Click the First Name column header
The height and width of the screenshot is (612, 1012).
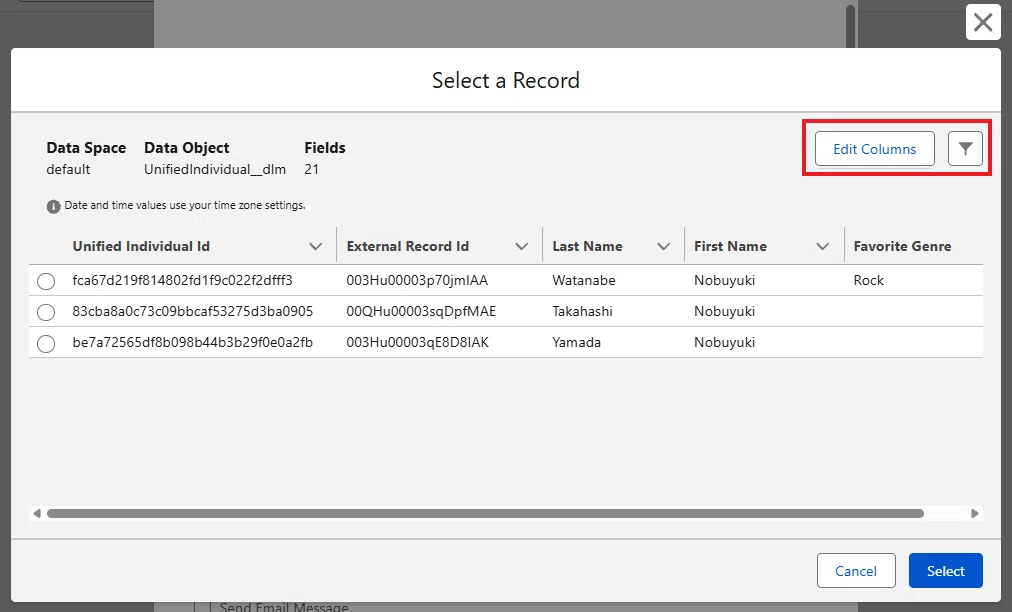click(x=730, y=246)
